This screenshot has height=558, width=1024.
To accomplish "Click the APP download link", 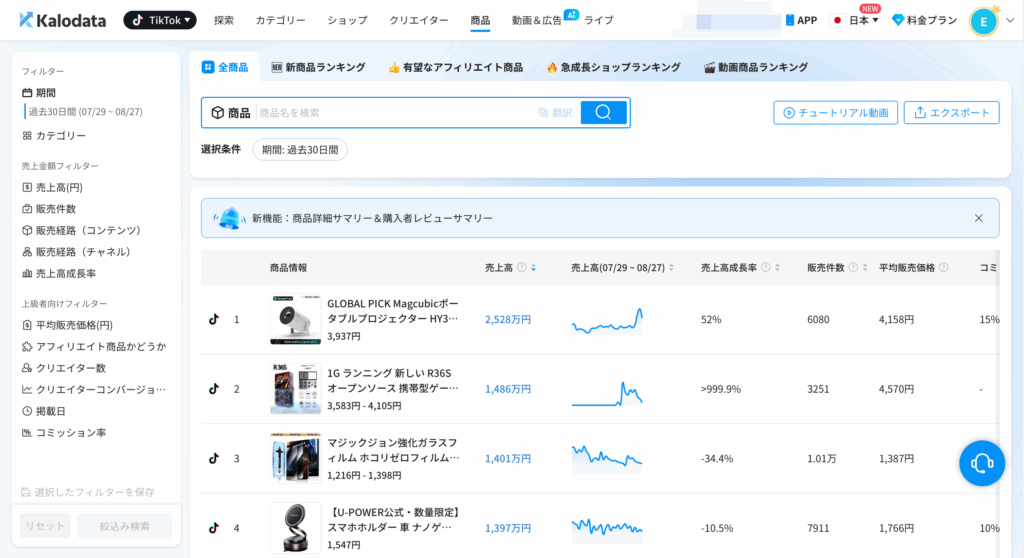I will pos(801,20).
